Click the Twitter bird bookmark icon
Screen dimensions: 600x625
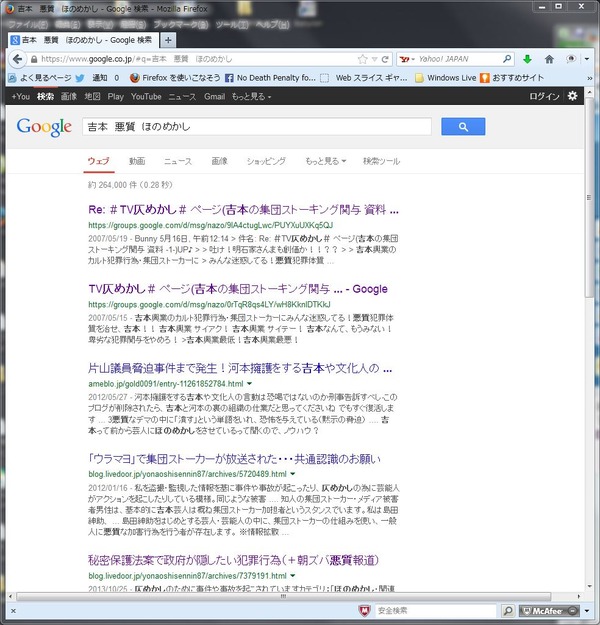[x=80, y=78]
